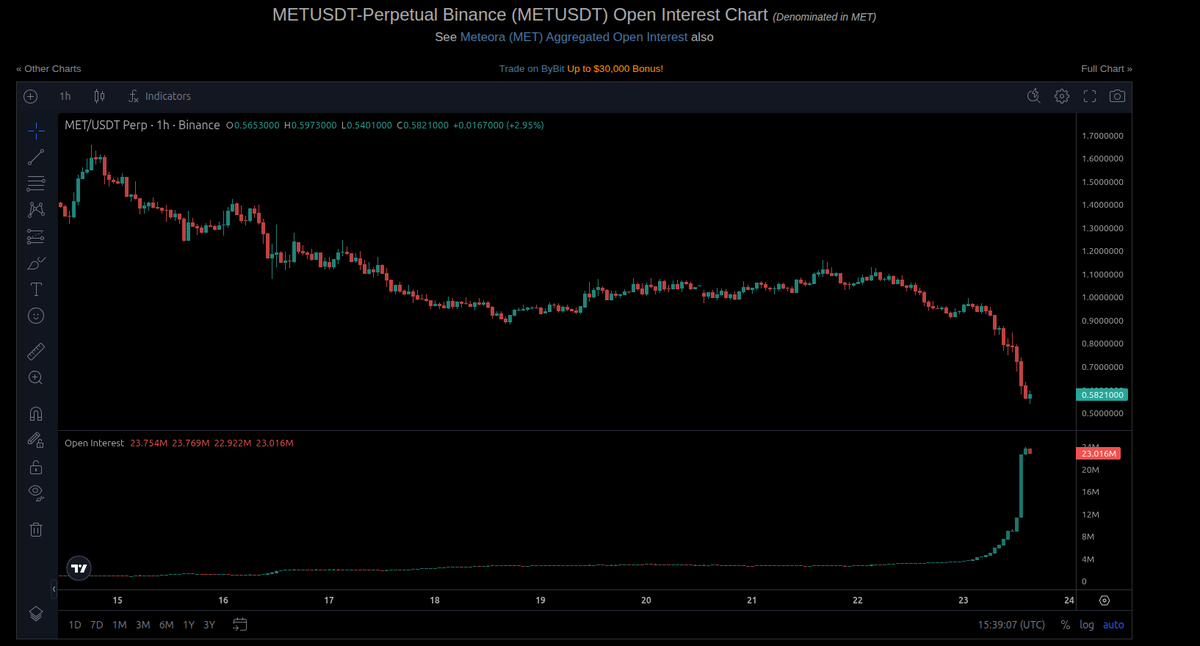The width and height of the screenshot is (1200, 646).
Task: Open chart settings gear icon
Action: pyautogui.click(x=1062, y=96)
